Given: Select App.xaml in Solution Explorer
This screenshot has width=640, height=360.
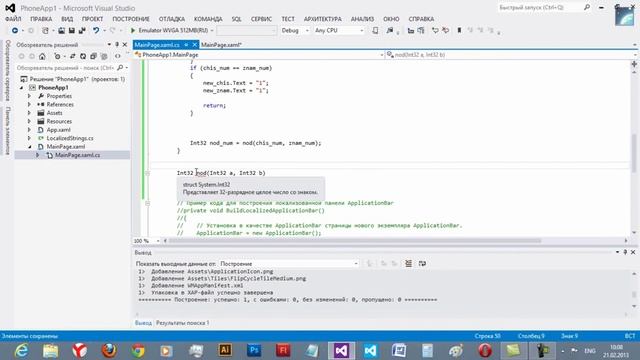Looking at the screenshot, I should 58,130.
